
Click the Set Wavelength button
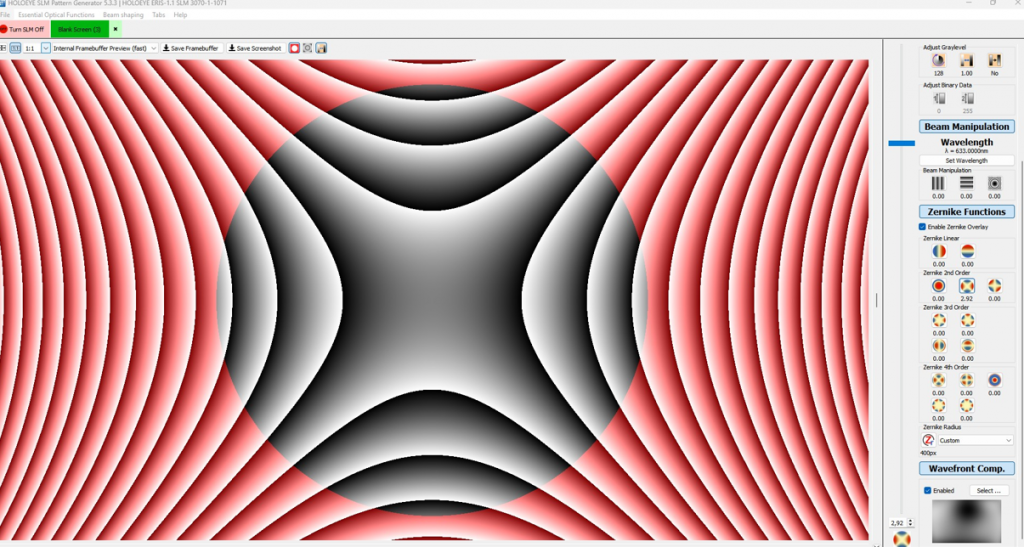click(966, 160)
